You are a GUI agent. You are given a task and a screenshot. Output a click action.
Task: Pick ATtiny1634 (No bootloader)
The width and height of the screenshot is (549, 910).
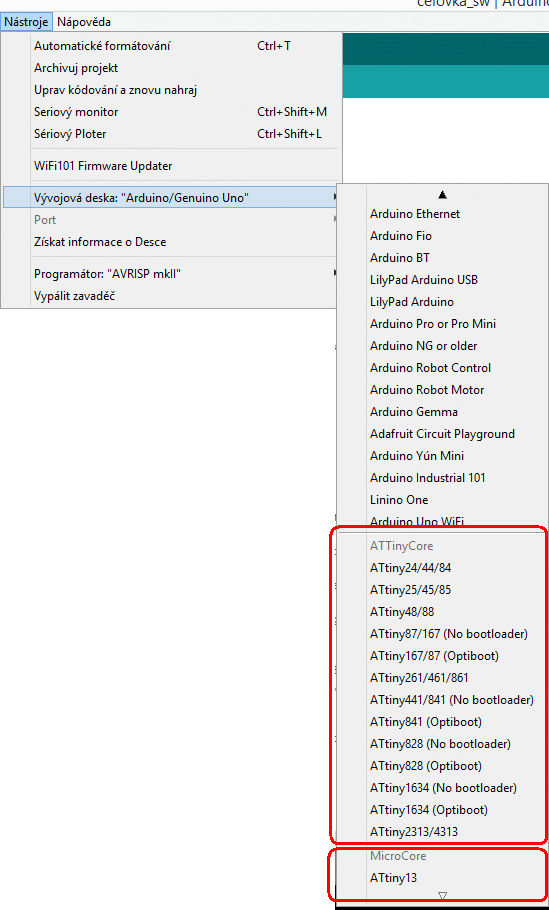[442, 789]
